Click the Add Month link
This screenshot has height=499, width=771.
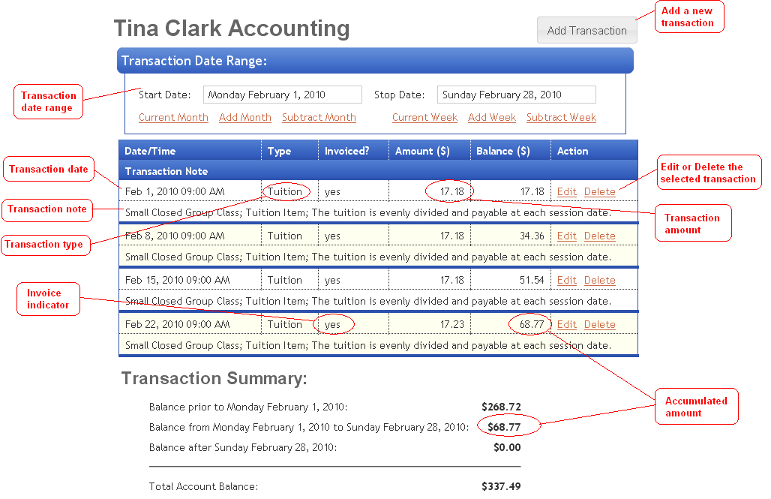[245, 118]
